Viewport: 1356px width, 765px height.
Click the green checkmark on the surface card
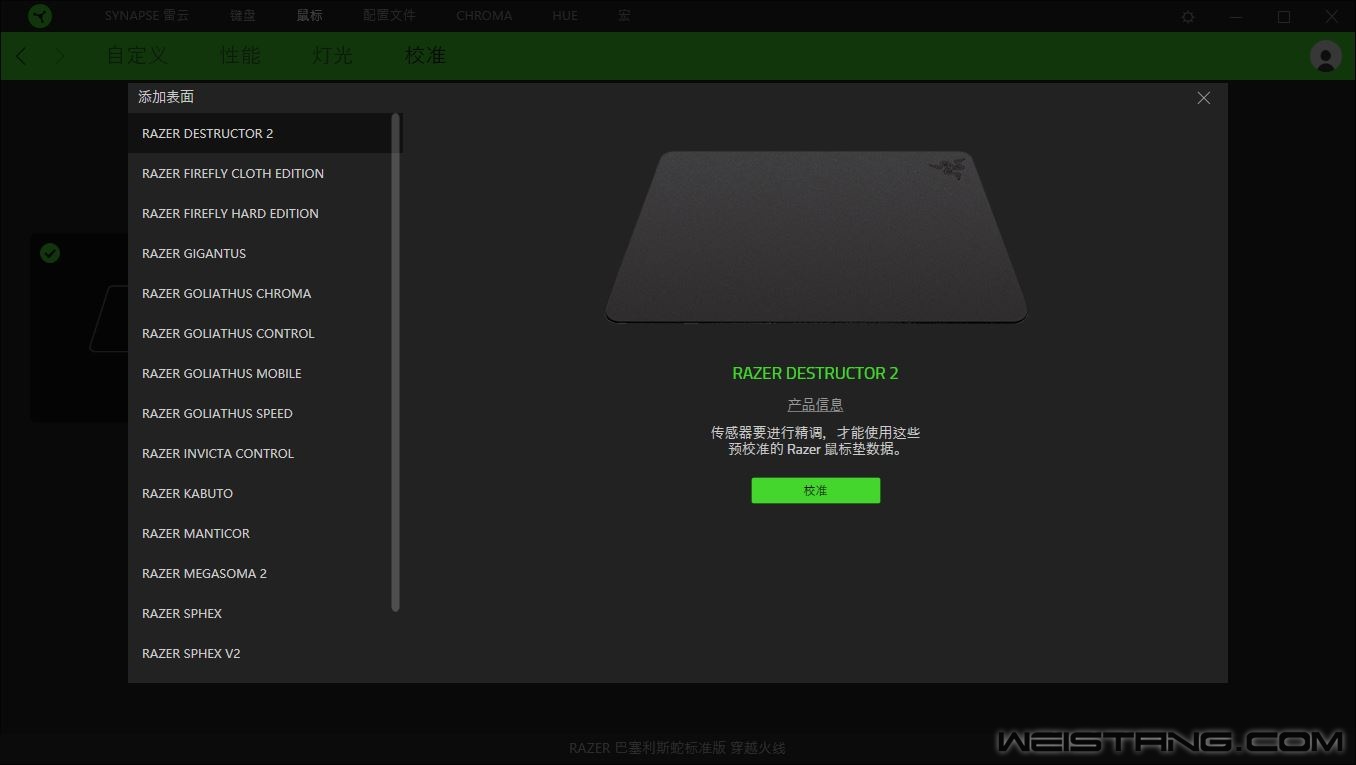click(50, 253)
